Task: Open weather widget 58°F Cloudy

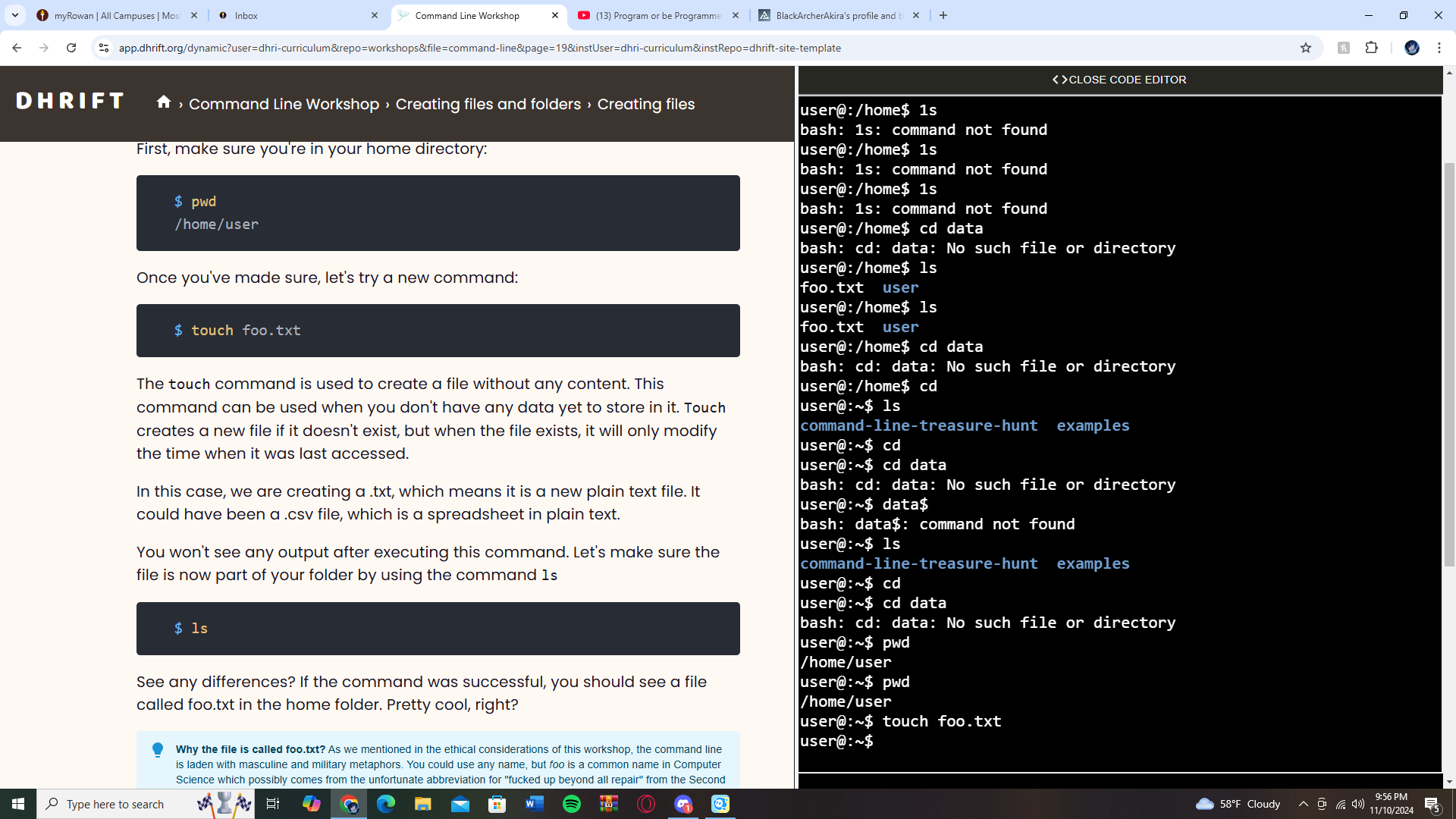Action: [x=1238, y=804]
